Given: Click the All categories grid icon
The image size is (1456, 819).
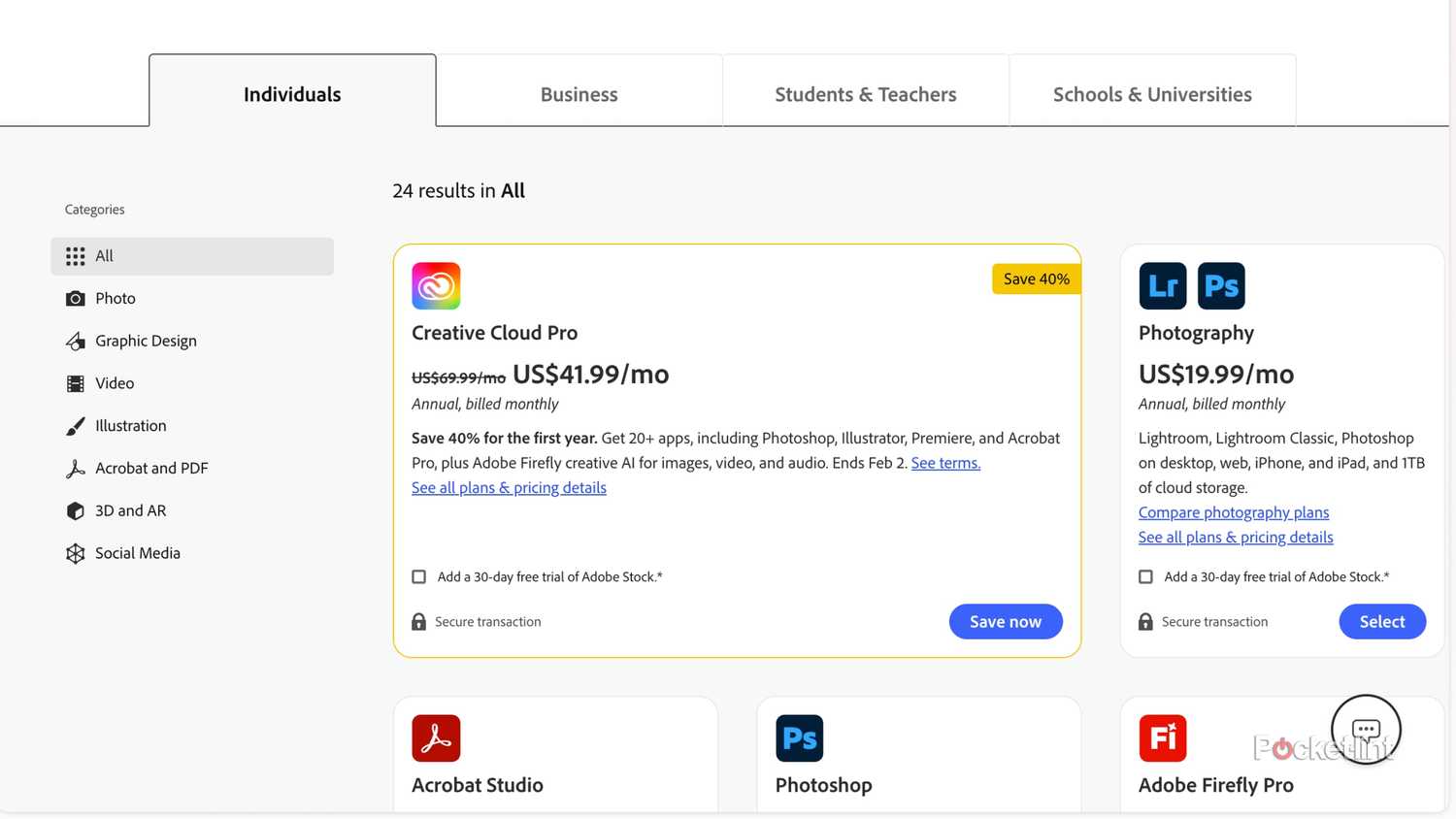Looking at the screenshot, I should pyautogui.click(x=77, y=255).
